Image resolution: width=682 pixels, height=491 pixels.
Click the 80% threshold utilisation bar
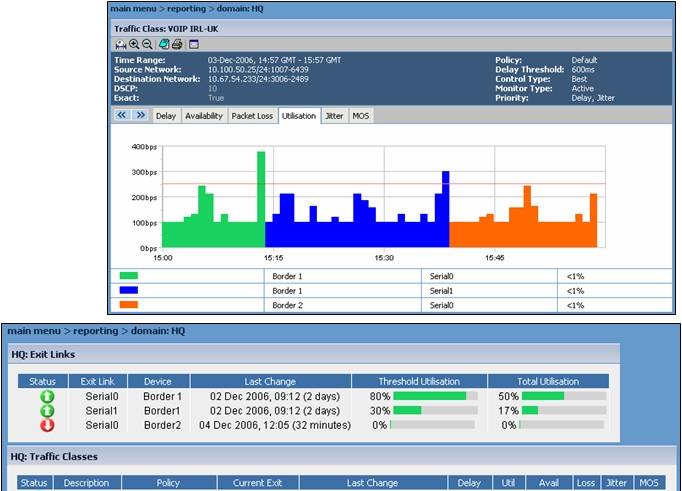pyautogui.click(x=435, y=396)
